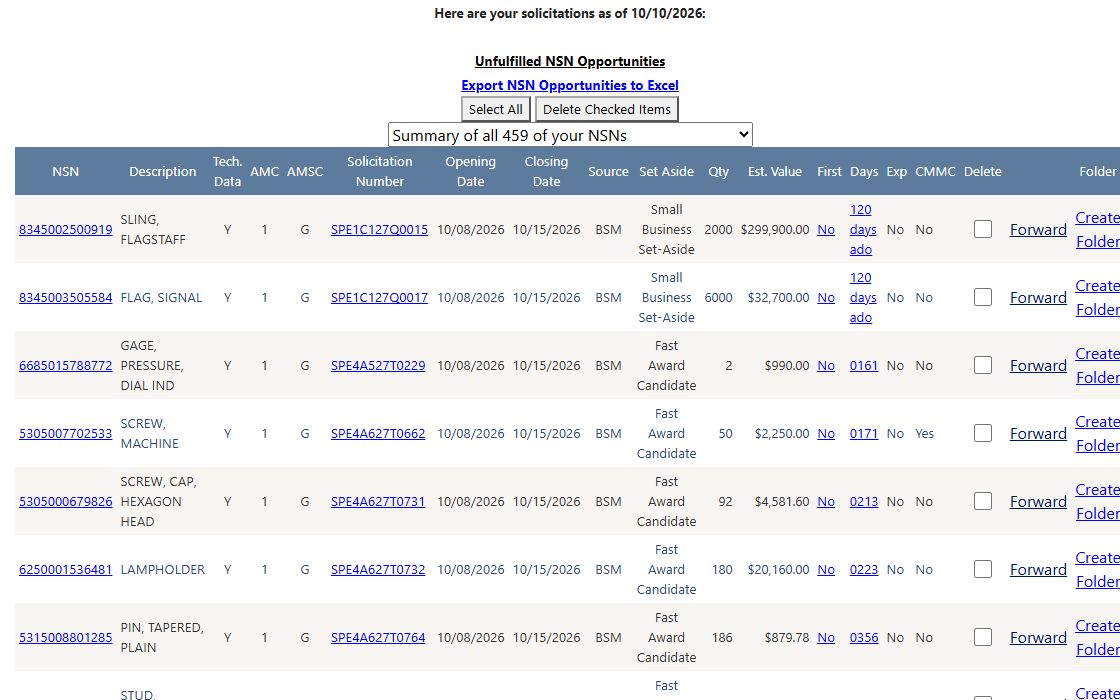This screenshot has height=700, width=1120.
Task: Open solicitation SPE1C127Q0015
Action: click(379, 229)
